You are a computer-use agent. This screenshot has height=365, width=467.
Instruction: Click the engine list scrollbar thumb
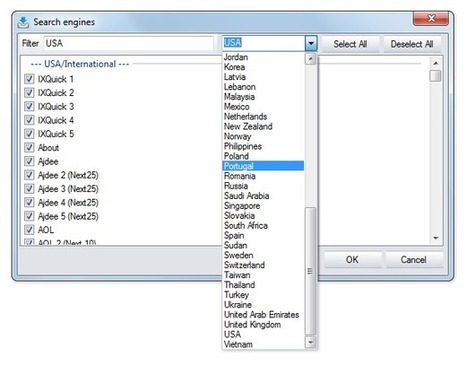(435, 76)
